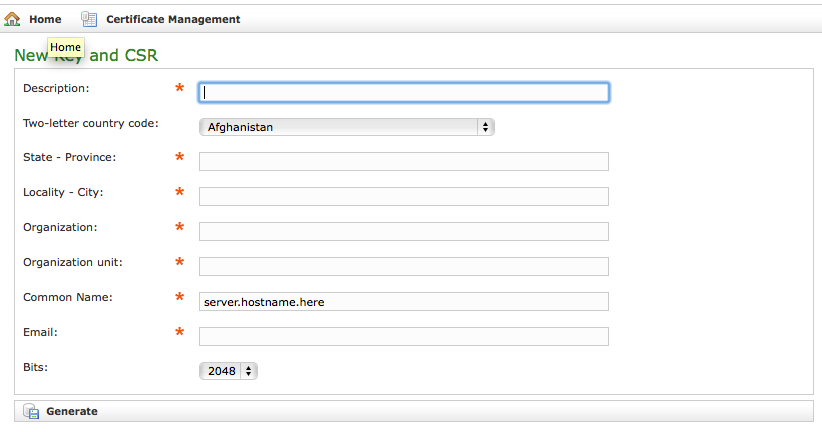822x432 pixels.
Task: Focus the Description text field
Action: pos(403,92)
